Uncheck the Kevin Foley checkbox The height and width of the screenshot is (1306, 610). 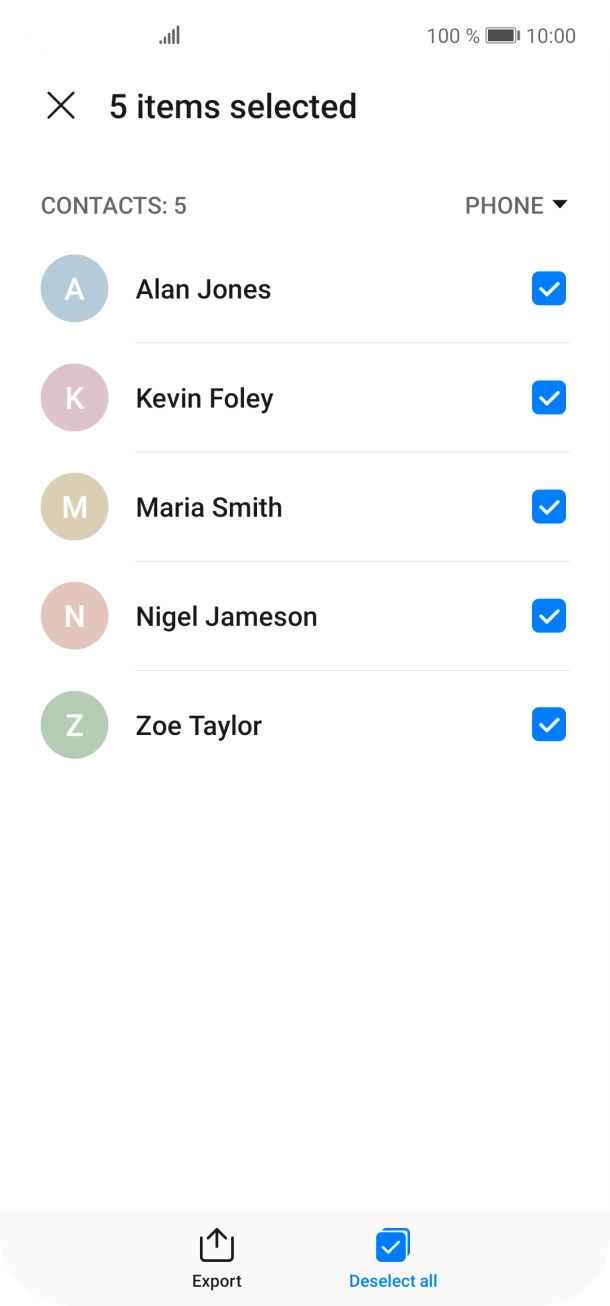pyautogui.click(x=549, y=398)
